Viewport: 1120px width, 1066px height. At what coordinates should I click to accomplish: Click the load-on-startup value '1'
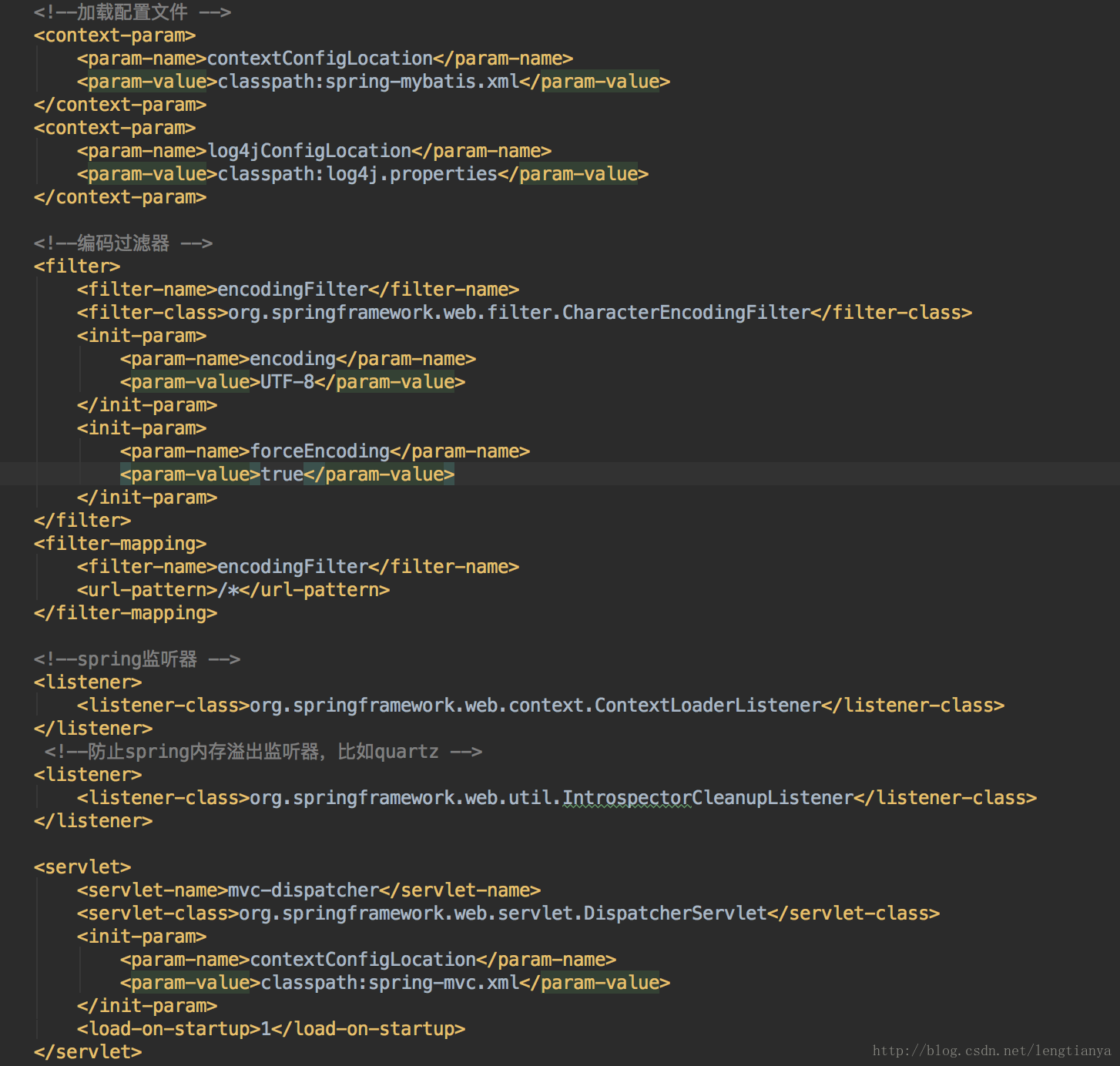pyautogui.click(x=266, y=1029)
